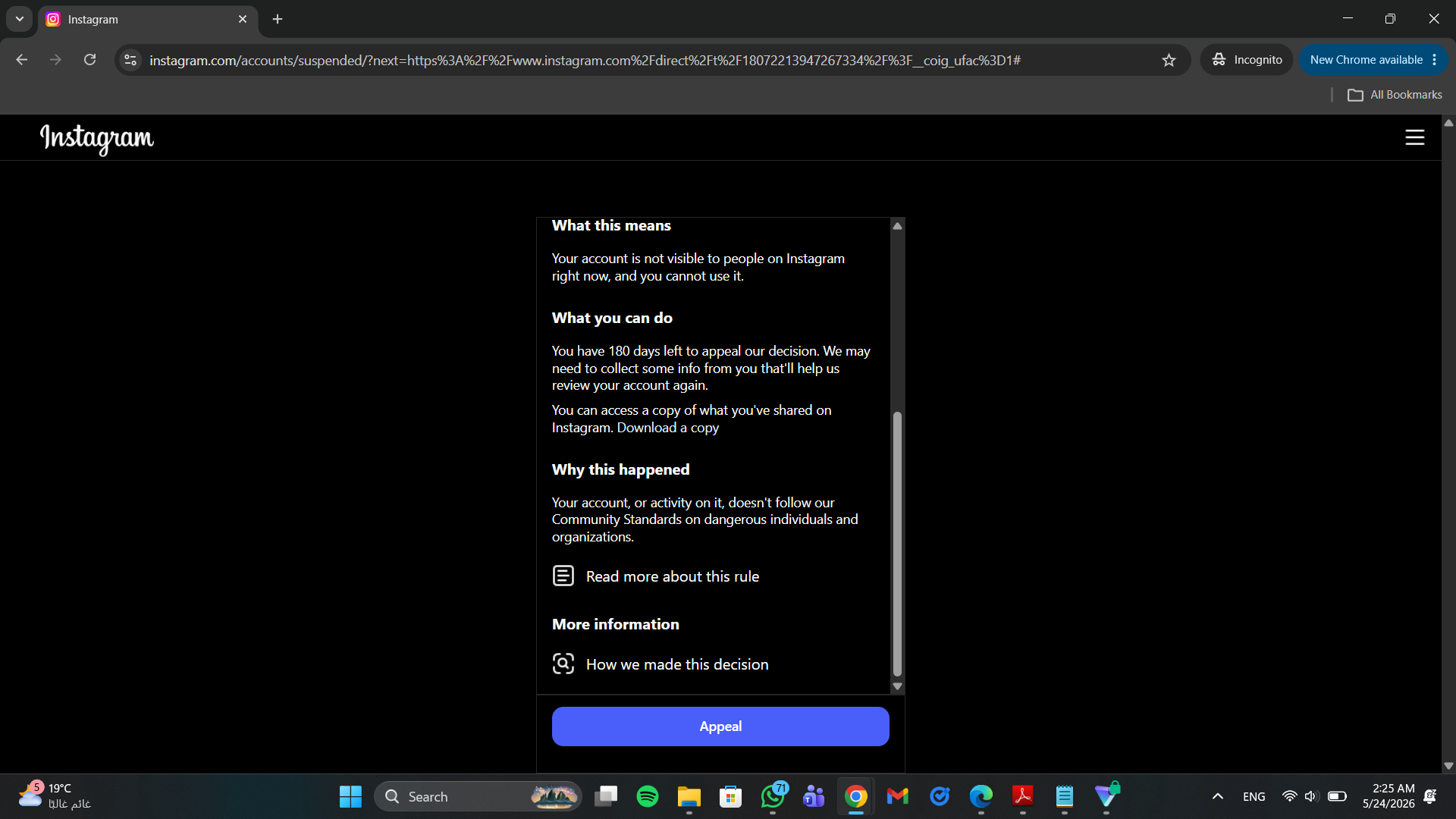Screen dimensions: 1456x819
Task: Switch input language via ENG
Action: pyautogui.click(x=1254, y=796)
